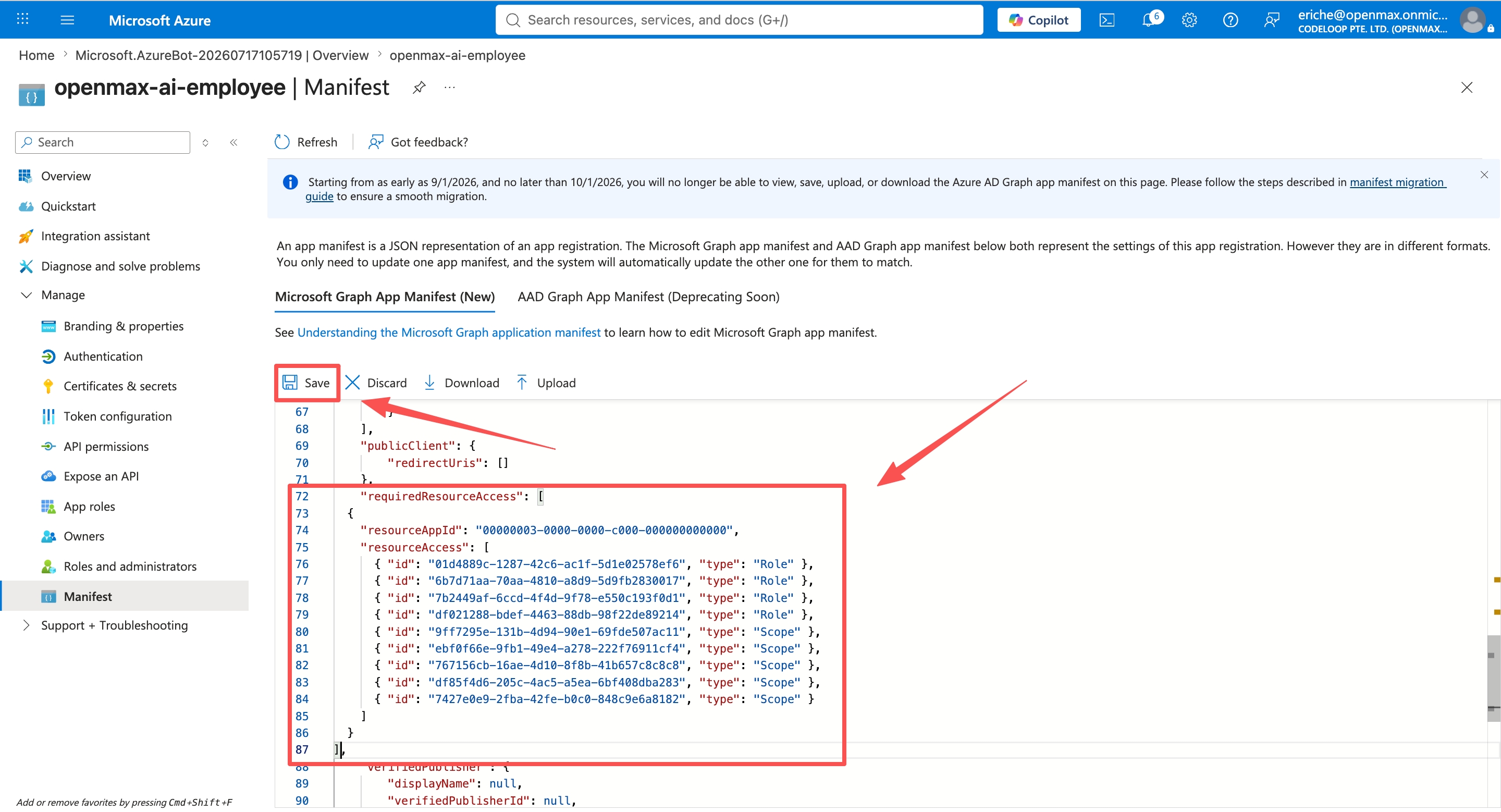
Task: Open manifest migration guide link
Action: (1397, 182)
